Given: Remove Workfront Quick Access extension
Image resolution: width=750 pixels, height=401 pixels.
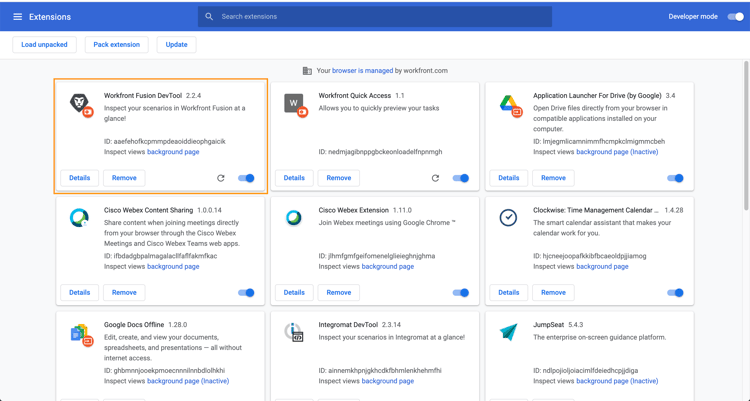Looking at the screenshot, I should click(x=339, y=178).
